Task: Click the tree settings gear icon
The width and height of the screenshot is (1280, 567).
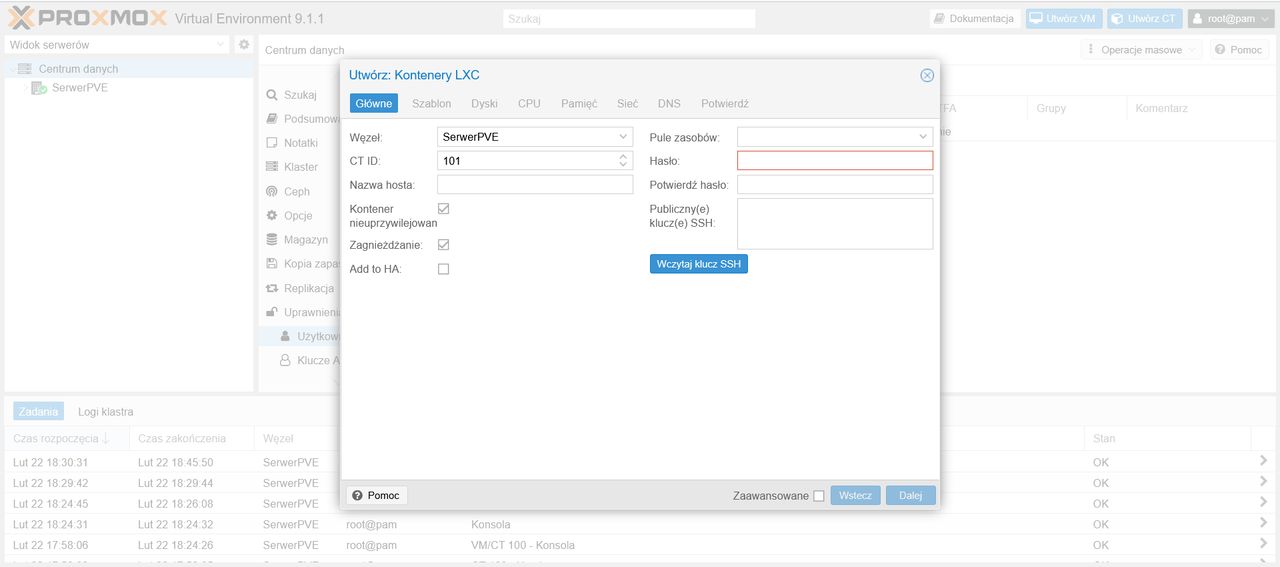Action: [x=243, y=45]
